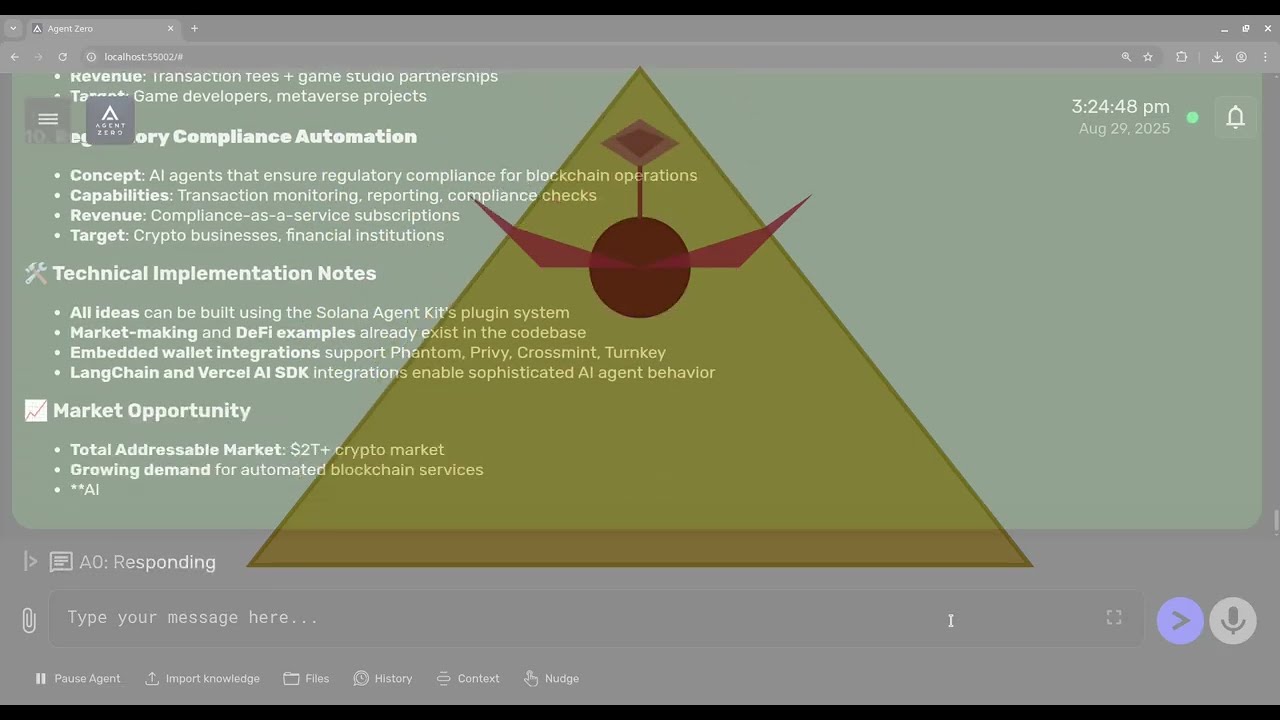Image resolution: width=1280 pixels, height=720 pixels.
Task: Expand the message input to fullscreen
Action: tap(1113, 618)
